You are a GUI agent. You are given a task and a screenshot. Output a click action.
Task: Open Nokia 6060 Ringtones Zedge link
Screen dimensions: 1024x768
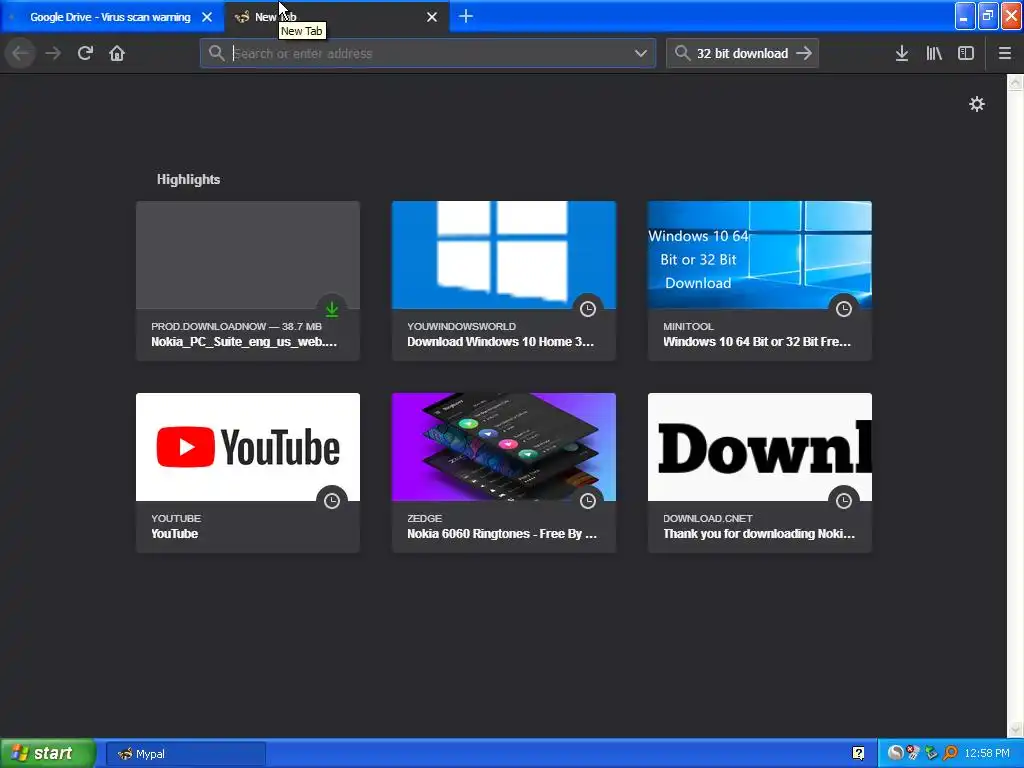(502, 534)
